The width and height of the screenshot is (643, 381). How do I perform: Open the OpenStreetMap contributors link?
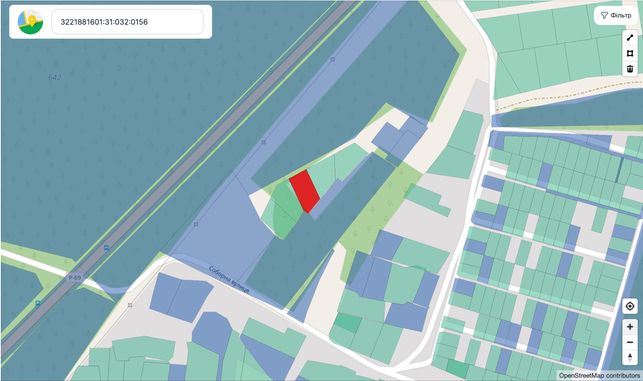point(599,375)
